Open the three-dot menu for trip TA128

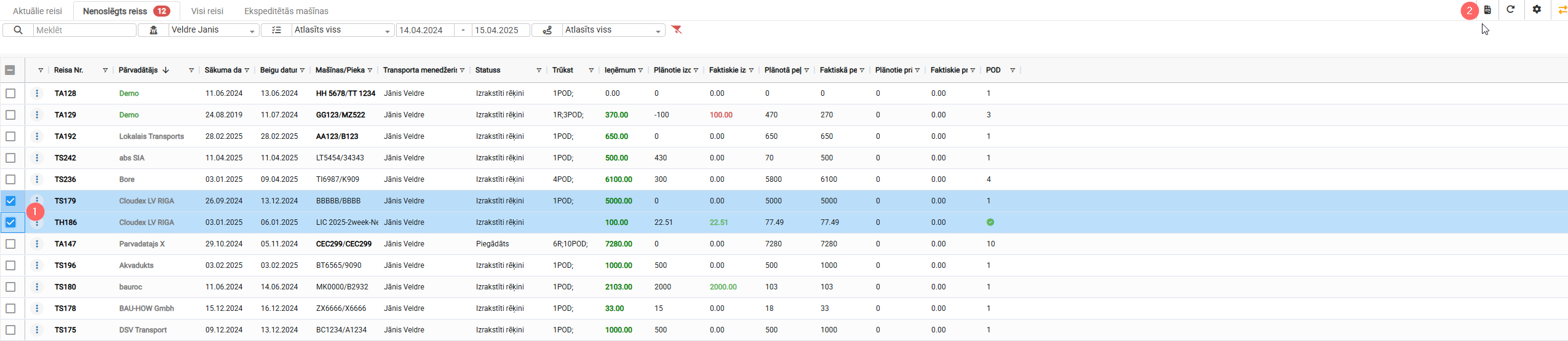tap(37, 93)
